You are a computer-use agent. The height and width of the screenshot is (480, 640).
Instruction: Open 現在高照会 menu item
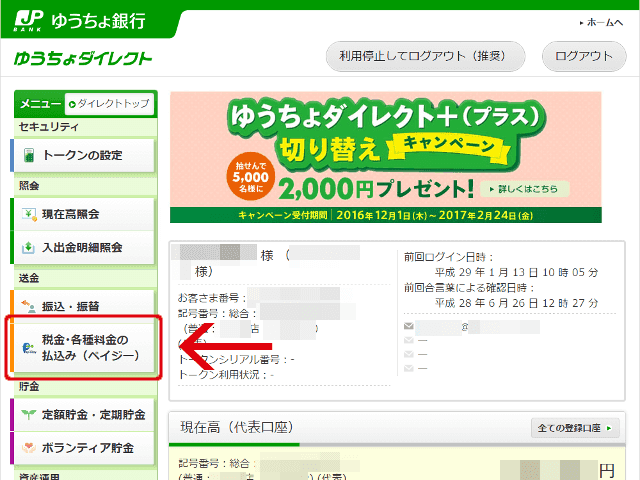point(83,214)
